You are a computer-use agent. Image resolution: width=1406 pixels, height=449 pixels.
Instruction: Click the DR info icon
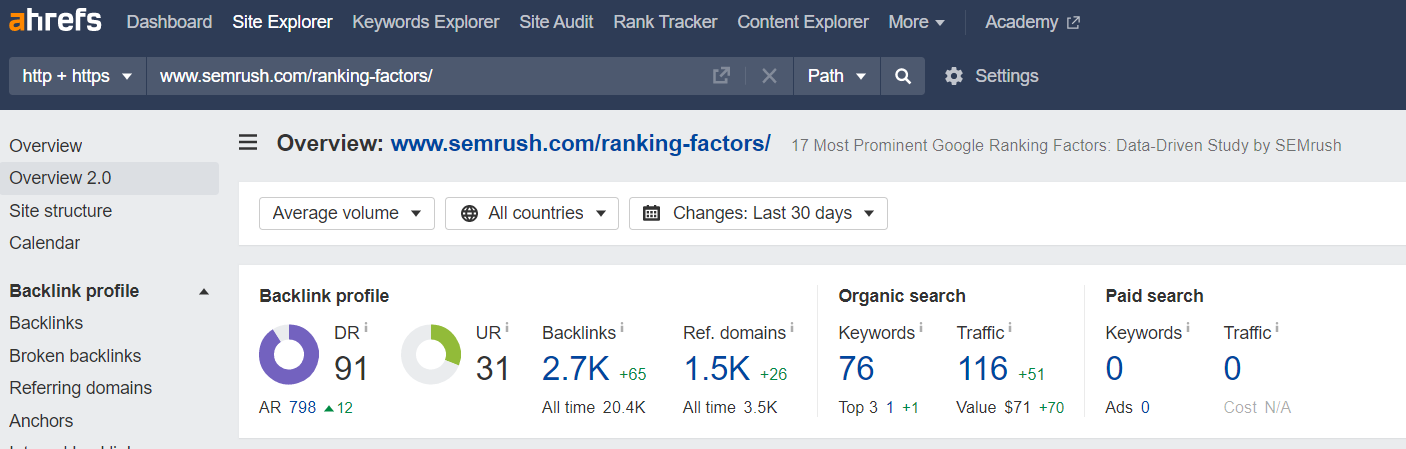[x=366, y=327]
